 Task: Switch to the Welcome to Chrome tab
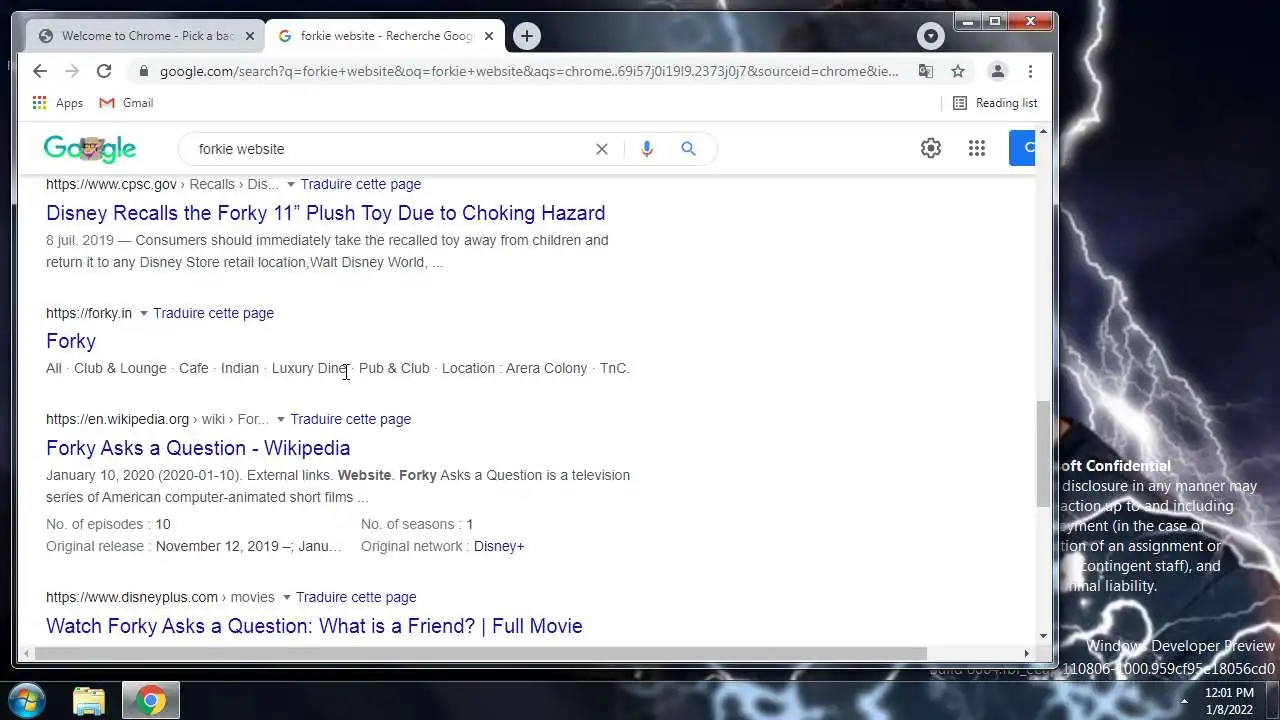tap(146, 36)
